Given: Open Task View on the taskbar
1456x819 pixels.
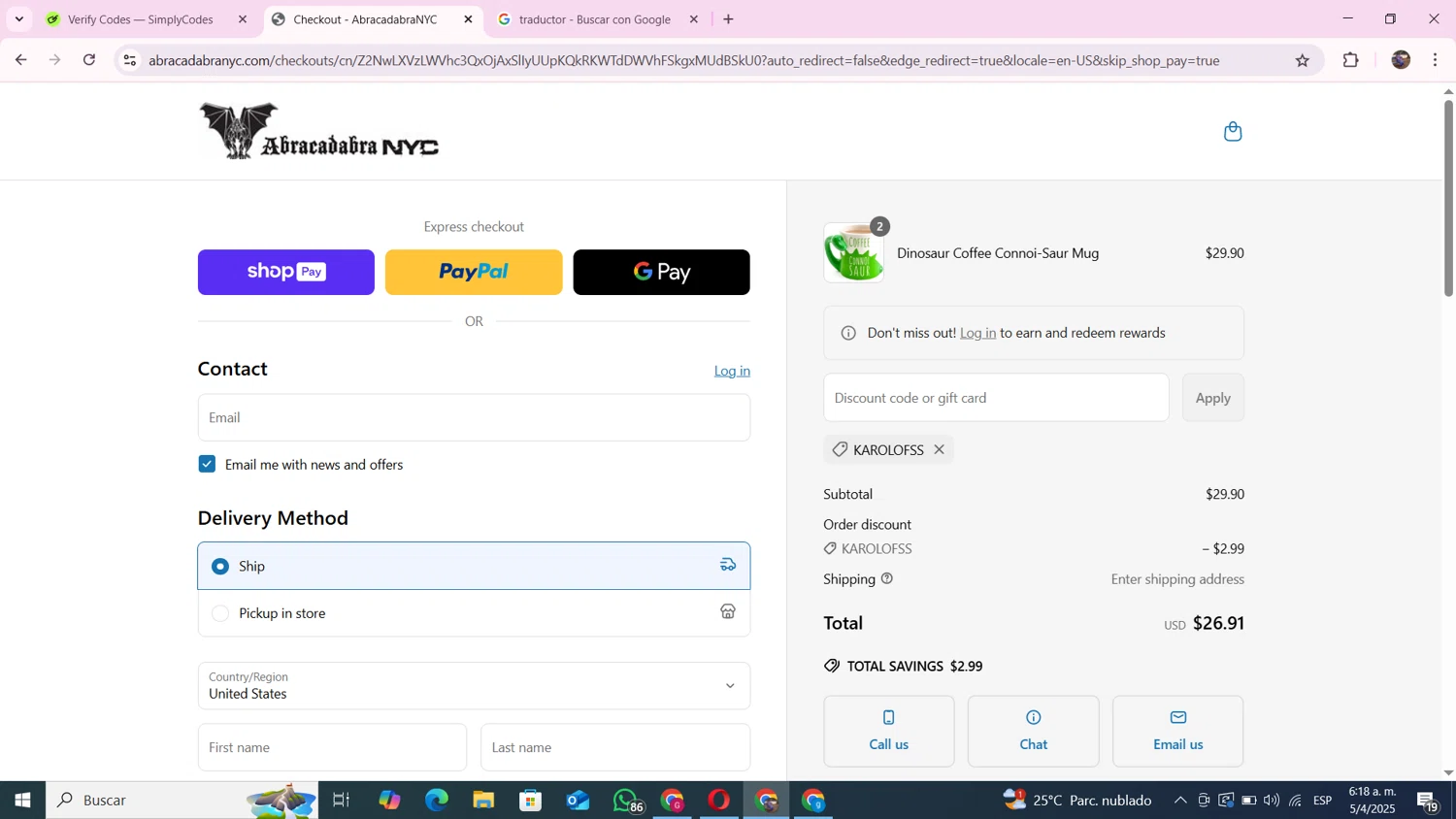Looking at the screenshot, I should [341, 801].
